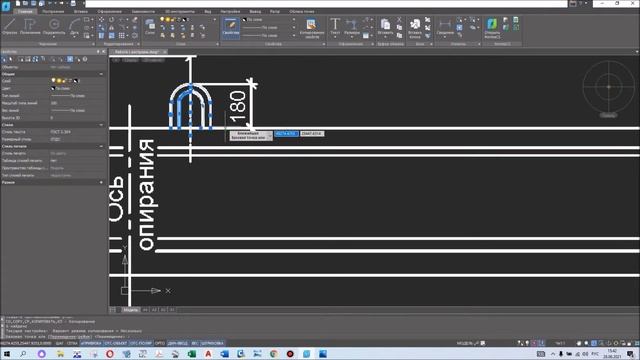Open the Layers (Слои) manager
Screen dimensions: 640x360
(150, 27)
